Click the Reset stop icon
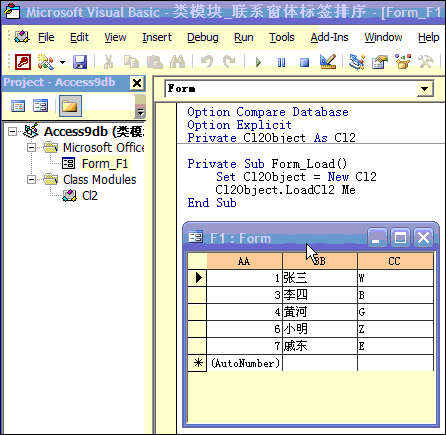Image resolution: width=446 pixels, height=435 pixels. (x=304, y=63)
